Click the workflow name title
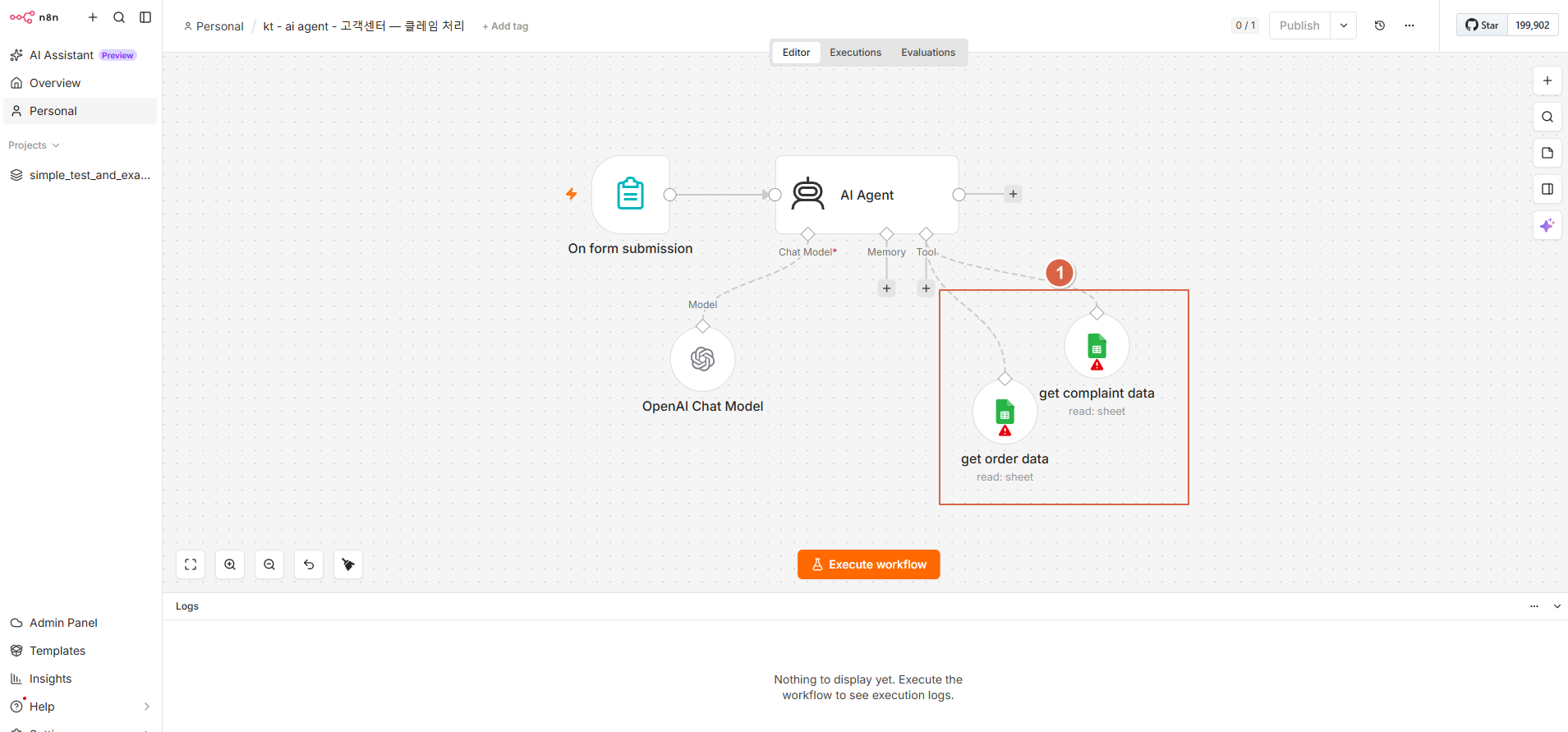This screenshot has height=732, width=1568. 364,26
